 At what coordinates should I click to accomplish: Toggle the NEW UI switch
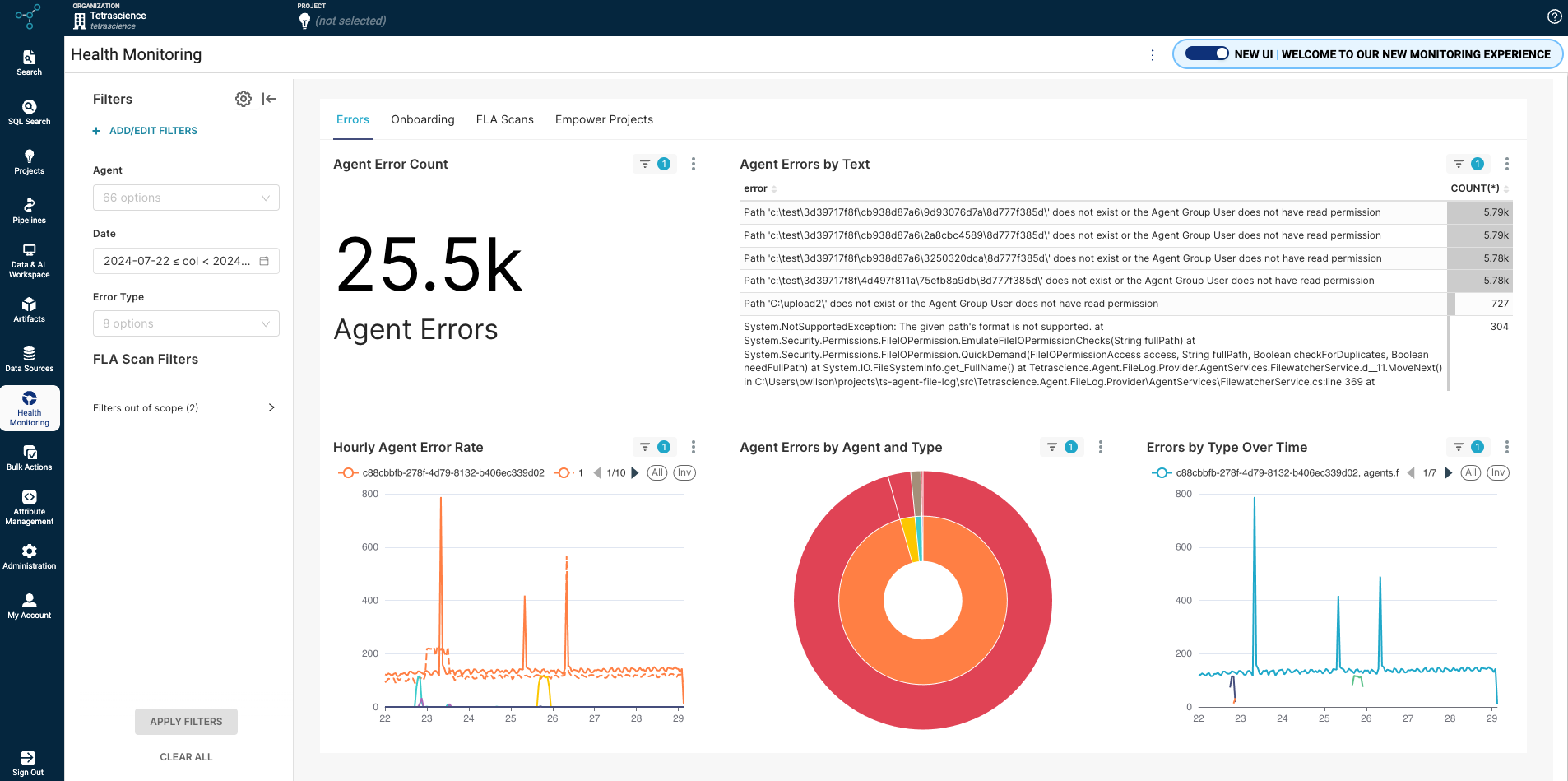[1207, 53]
